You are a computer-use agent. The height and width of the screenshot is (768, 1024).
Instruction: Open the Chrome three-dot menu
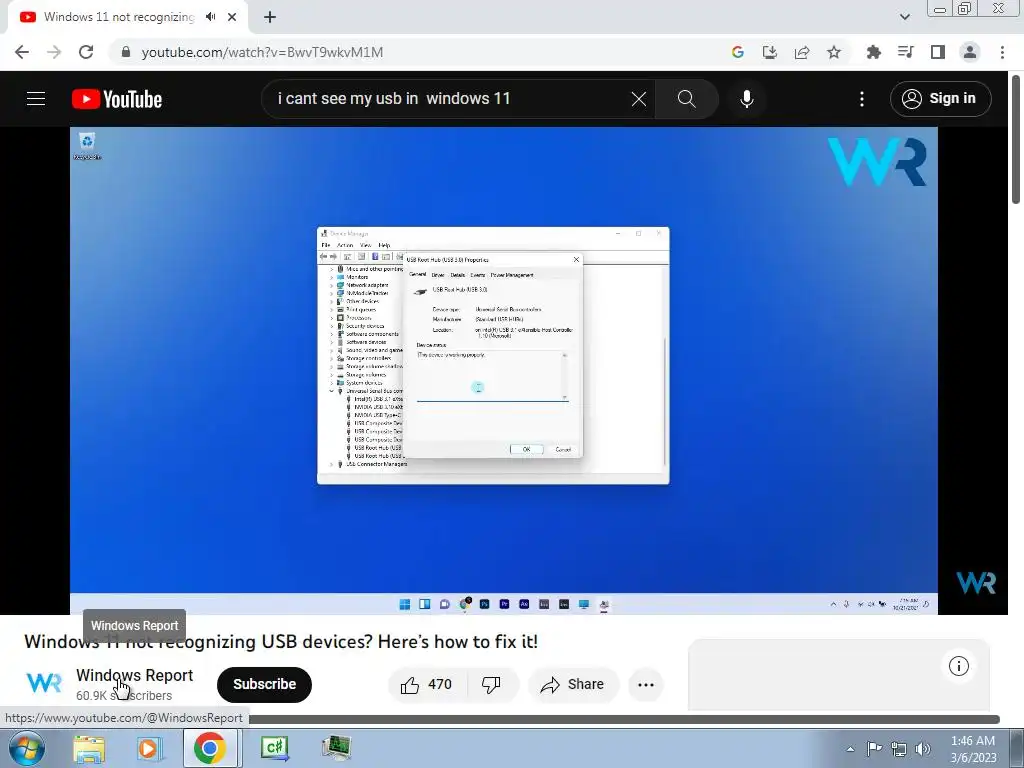[1002, 52]
